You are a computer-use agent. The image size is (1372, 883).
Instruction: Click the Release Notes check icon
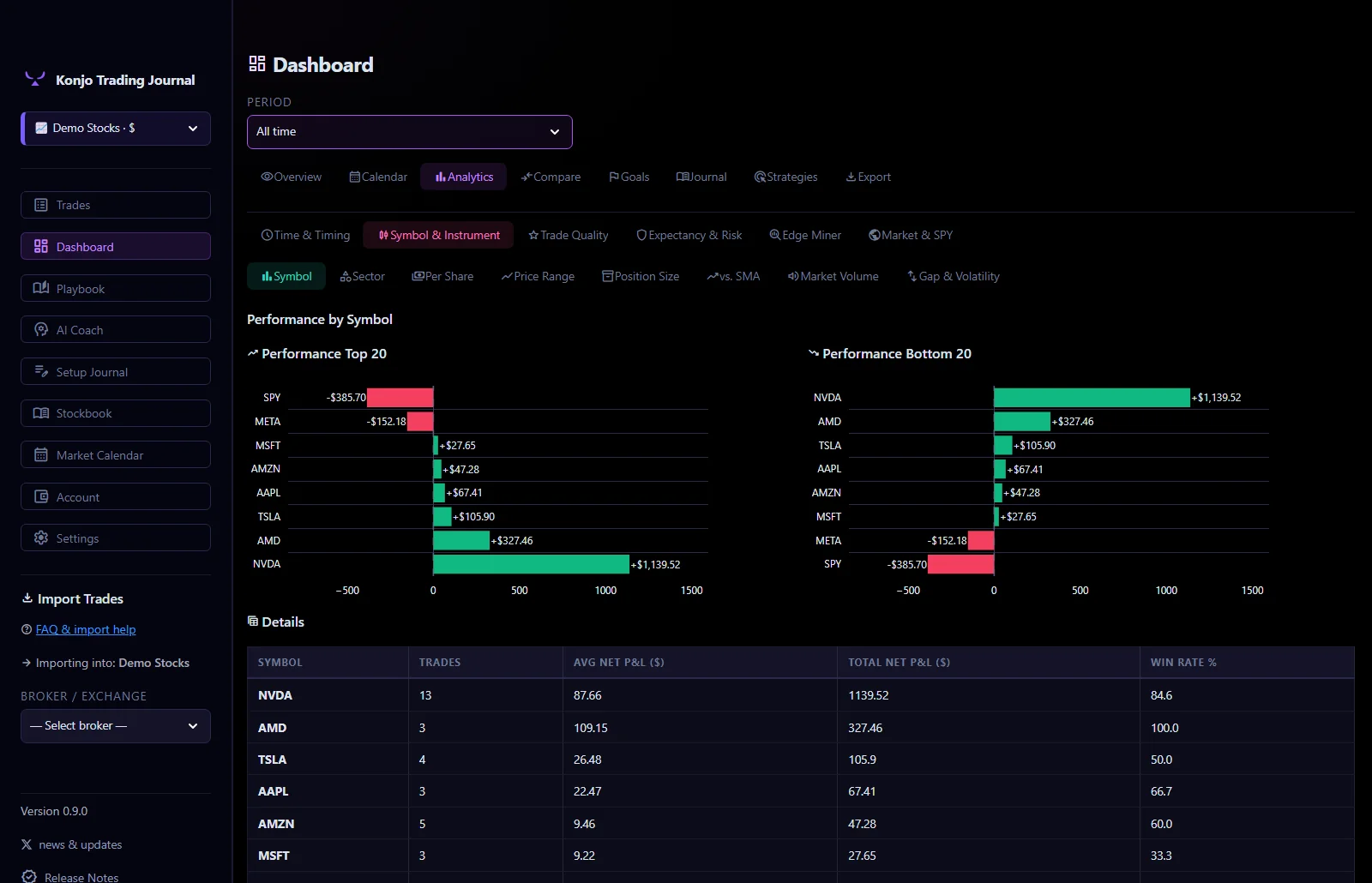tap(29, 876)
